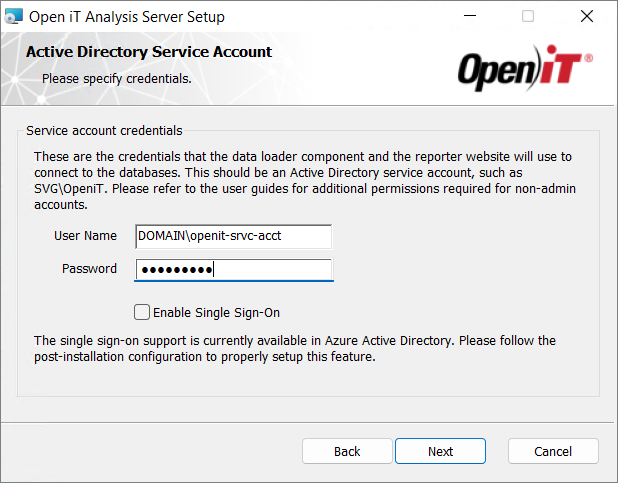Click the single sign-on support note paragraph

295,349
